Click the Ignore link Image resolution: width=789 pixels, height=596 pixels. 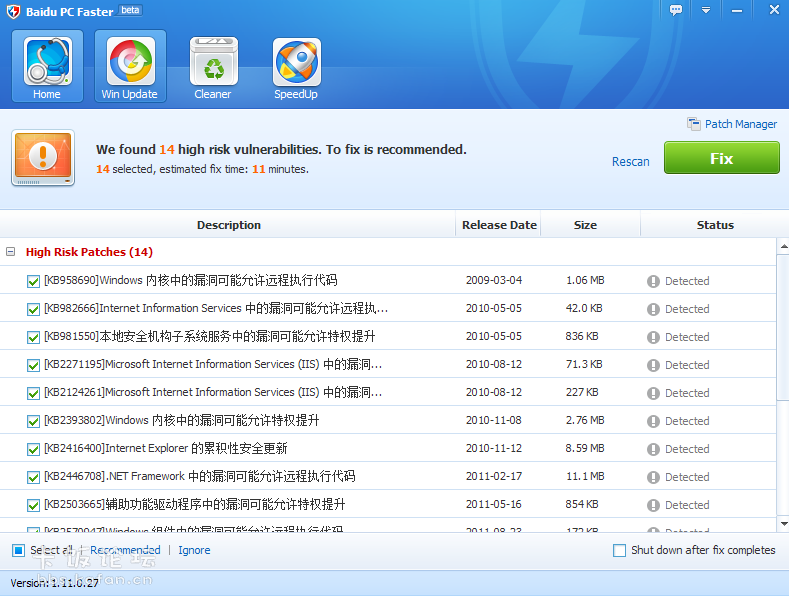(x=194, y=550)
